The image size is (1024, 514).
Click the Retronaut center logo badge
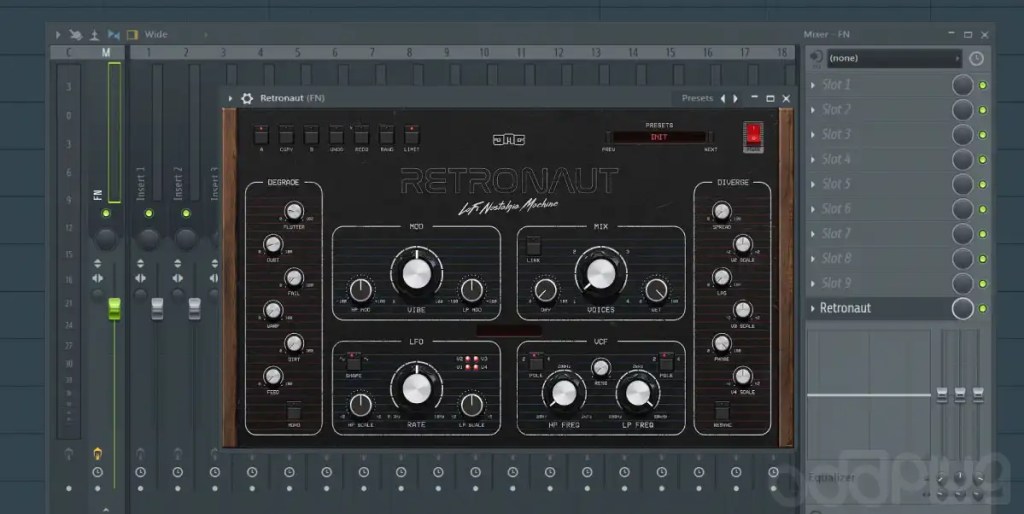pyautogui.click(x=509, y=140)
